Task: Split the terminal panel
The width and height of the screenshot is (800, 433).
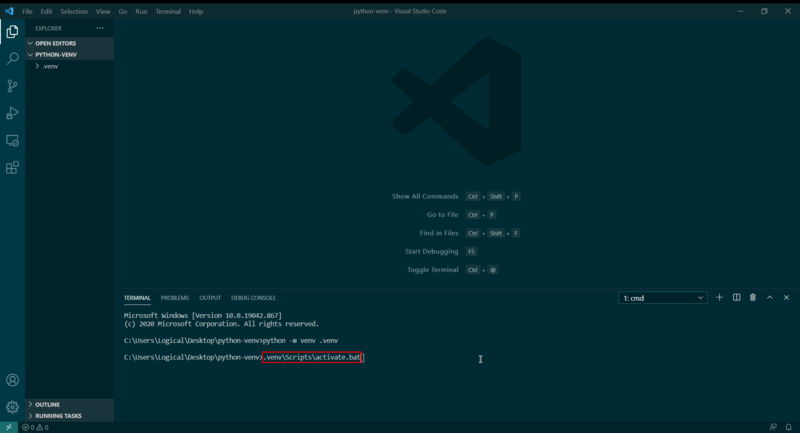Action: 736,297
